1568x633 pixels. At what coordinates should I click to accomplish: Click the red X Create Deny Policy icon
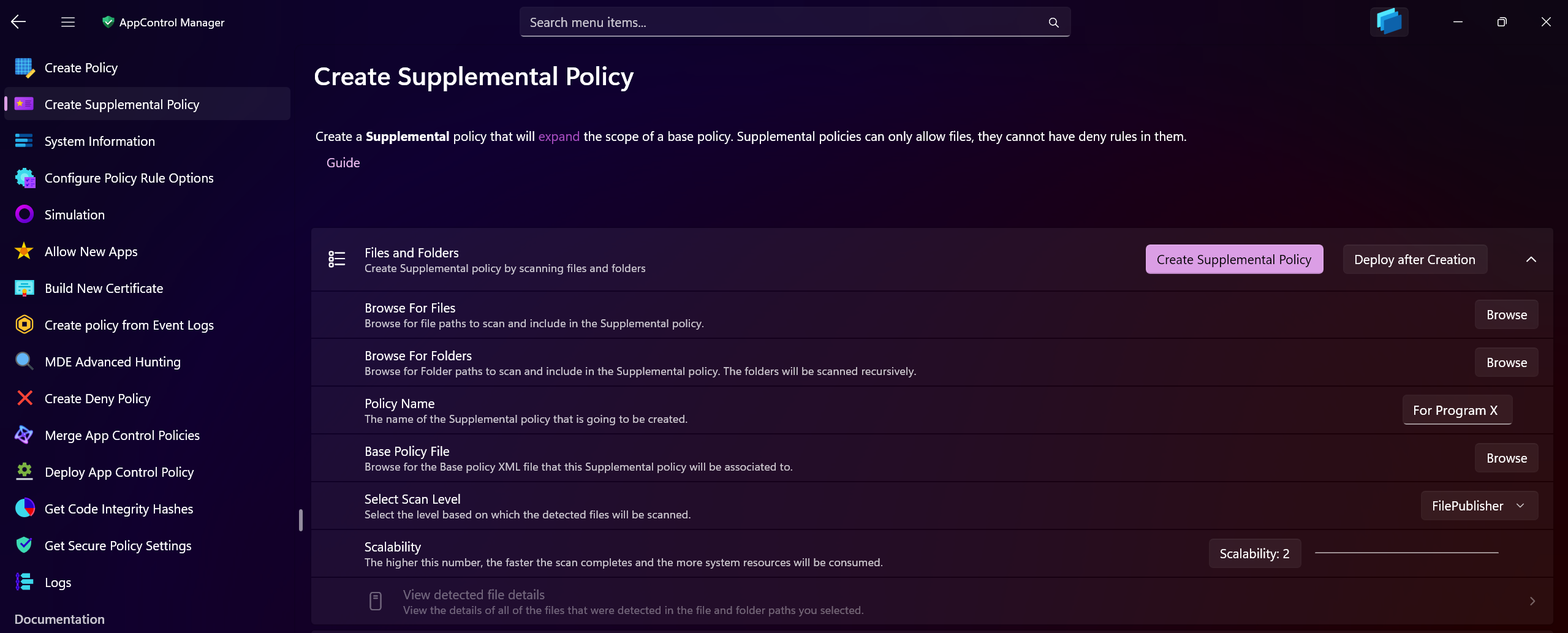(x=25, y=398)
